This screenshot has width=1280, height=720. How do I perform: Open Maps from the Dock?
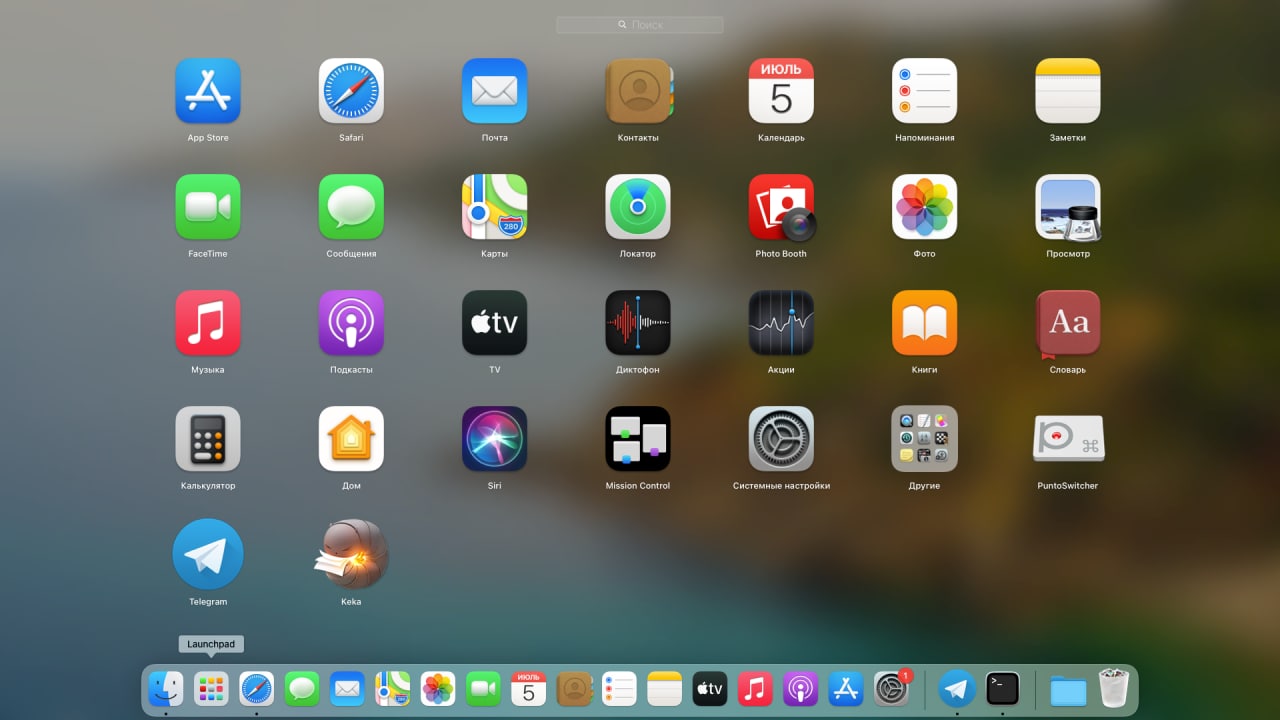tap(393, 688)
